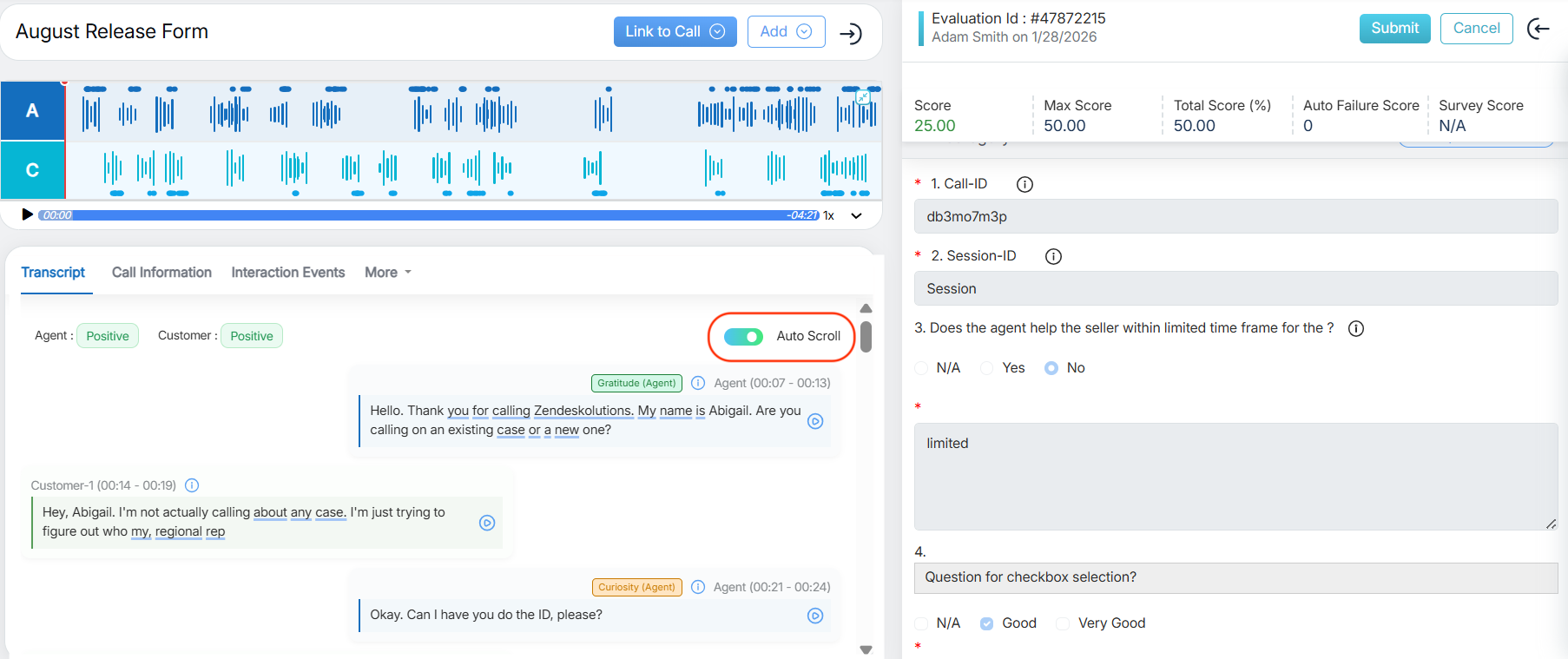
Task: Switch to Call Information tab
Action: 161,273
